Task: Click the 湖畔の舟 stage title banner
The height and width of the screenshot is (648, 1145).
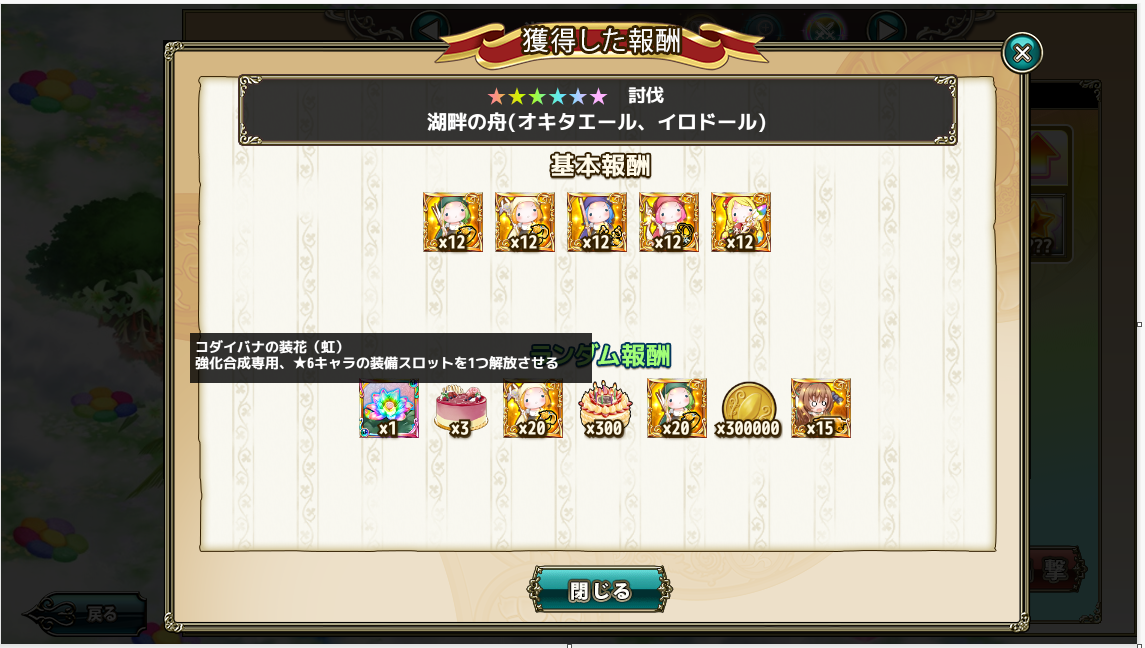Action: [x=597, y=110]
